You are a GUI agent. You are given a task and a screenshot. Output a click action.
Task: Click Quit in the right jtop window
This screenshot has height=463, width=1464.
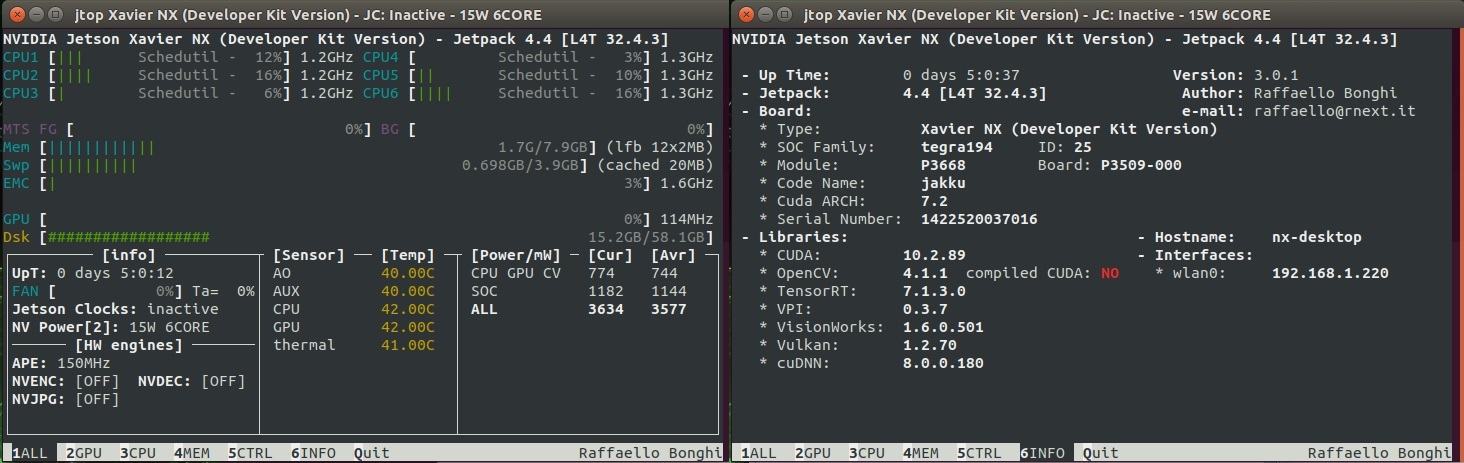point(1101,453)
